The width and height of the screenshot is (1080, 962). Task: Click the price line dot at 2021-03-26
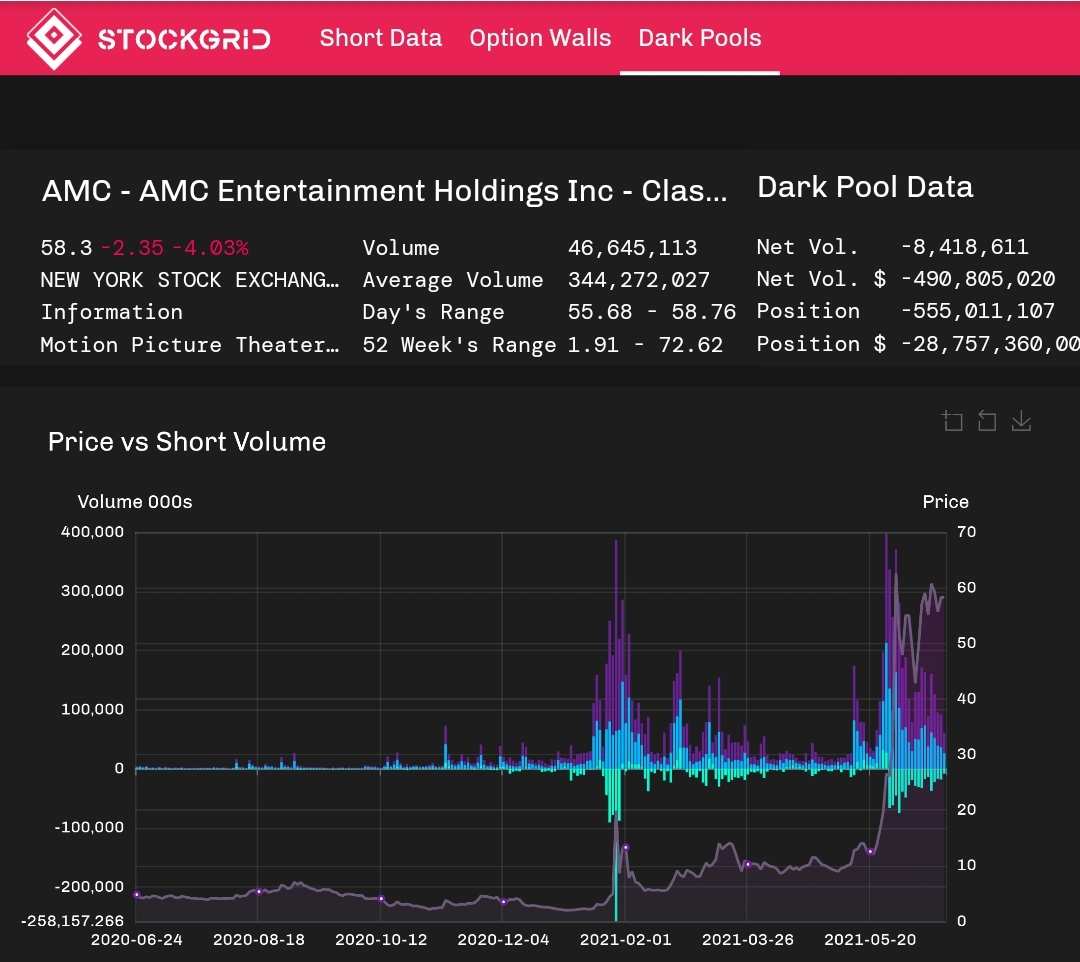(x=747, y=864)
